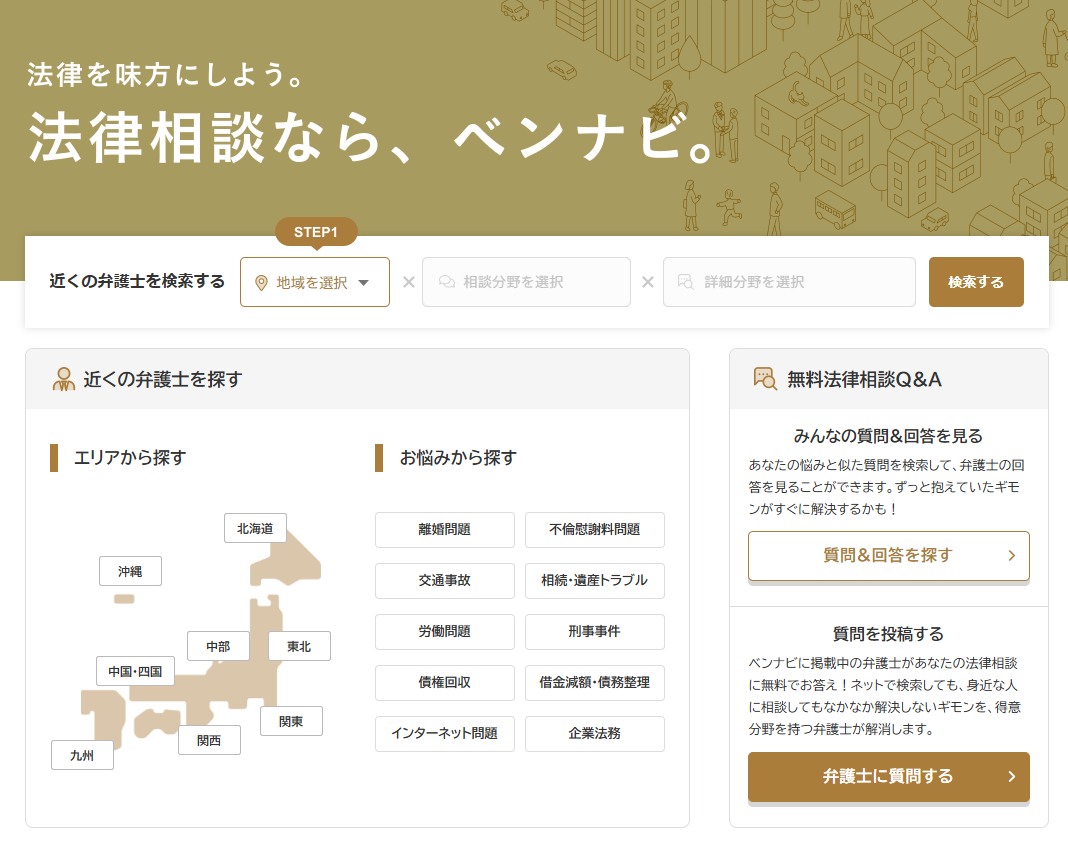
Task: Select 中部 region on the map
Action: (218, 646)
